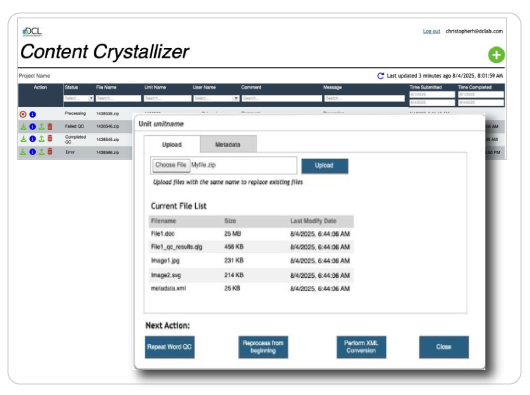Click the Close button in dialog
The image size is (530, 395).
click(443, 347)
